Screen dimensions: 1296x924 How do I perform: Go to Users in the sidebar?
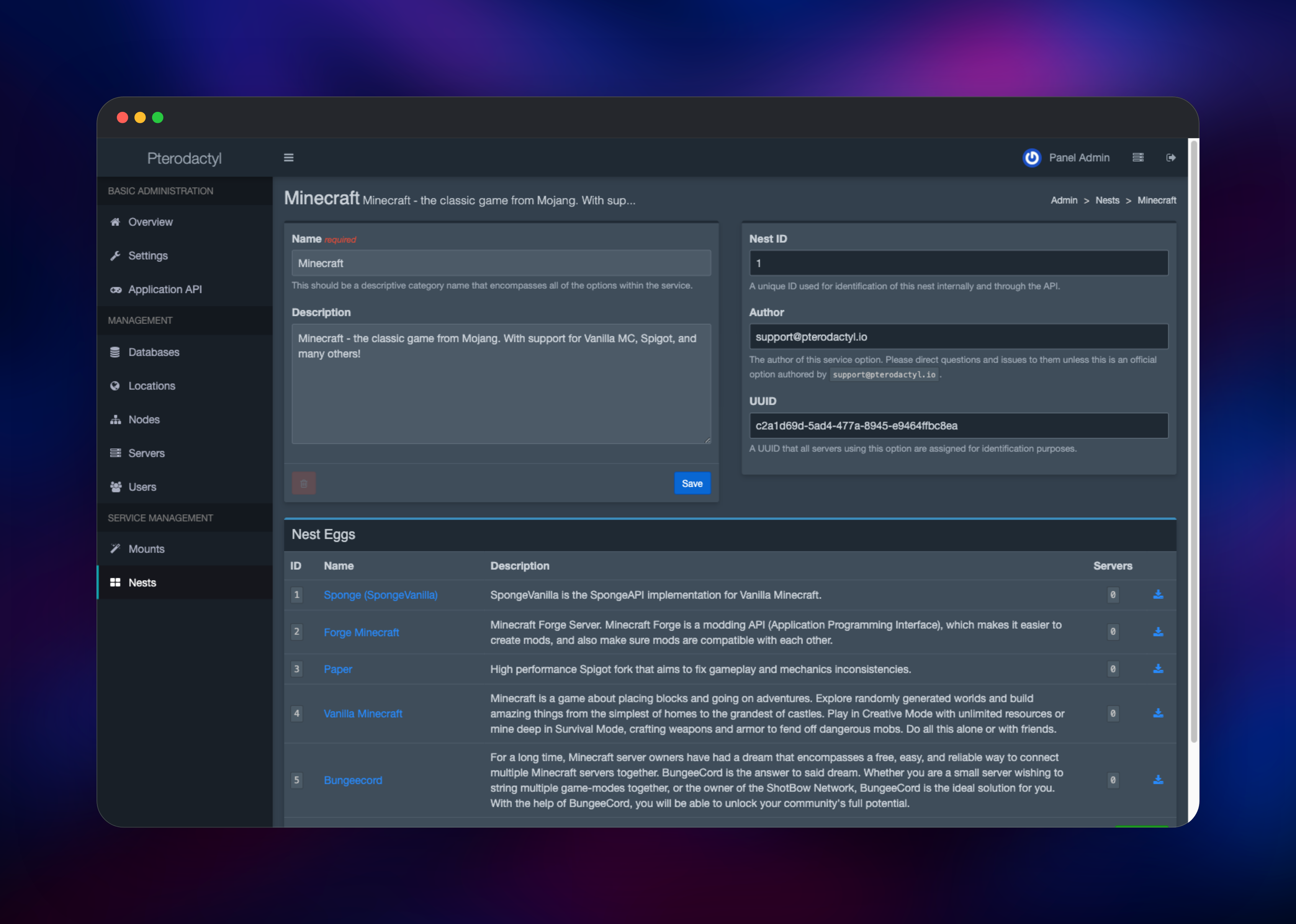[185, 487]
